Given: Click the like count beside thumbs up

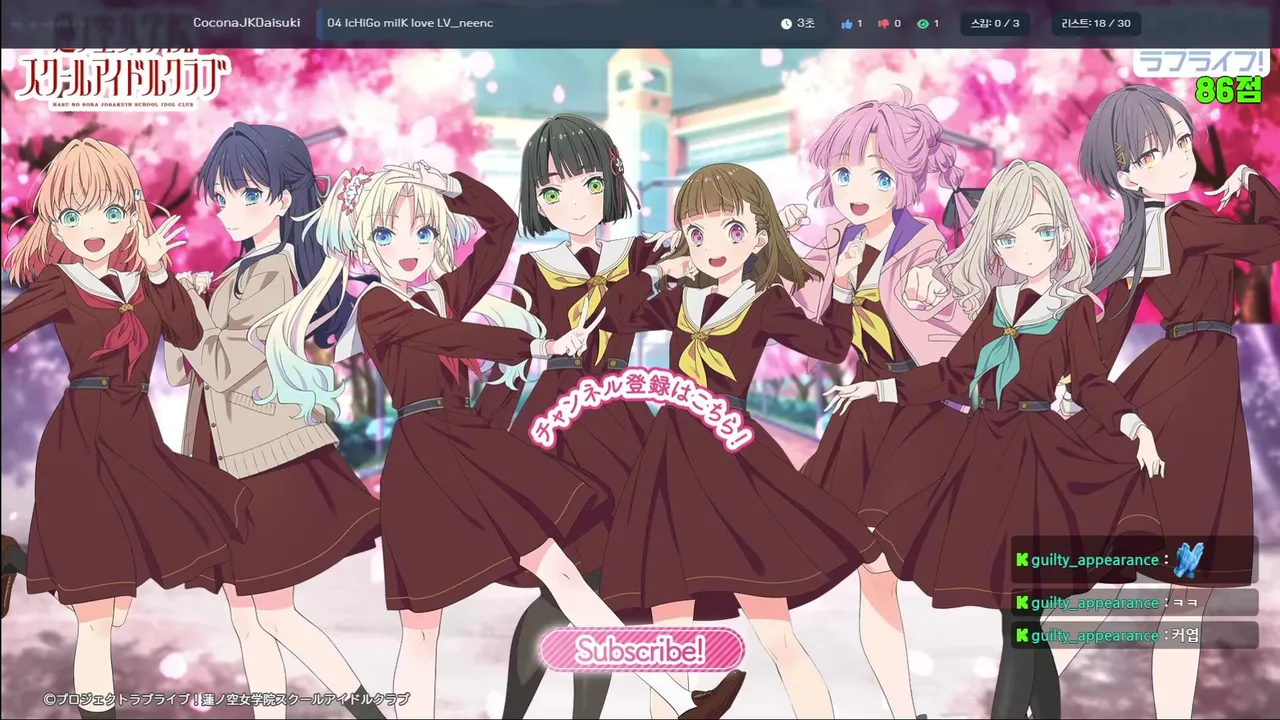Looking at the screenshot, I should (859, 23).
